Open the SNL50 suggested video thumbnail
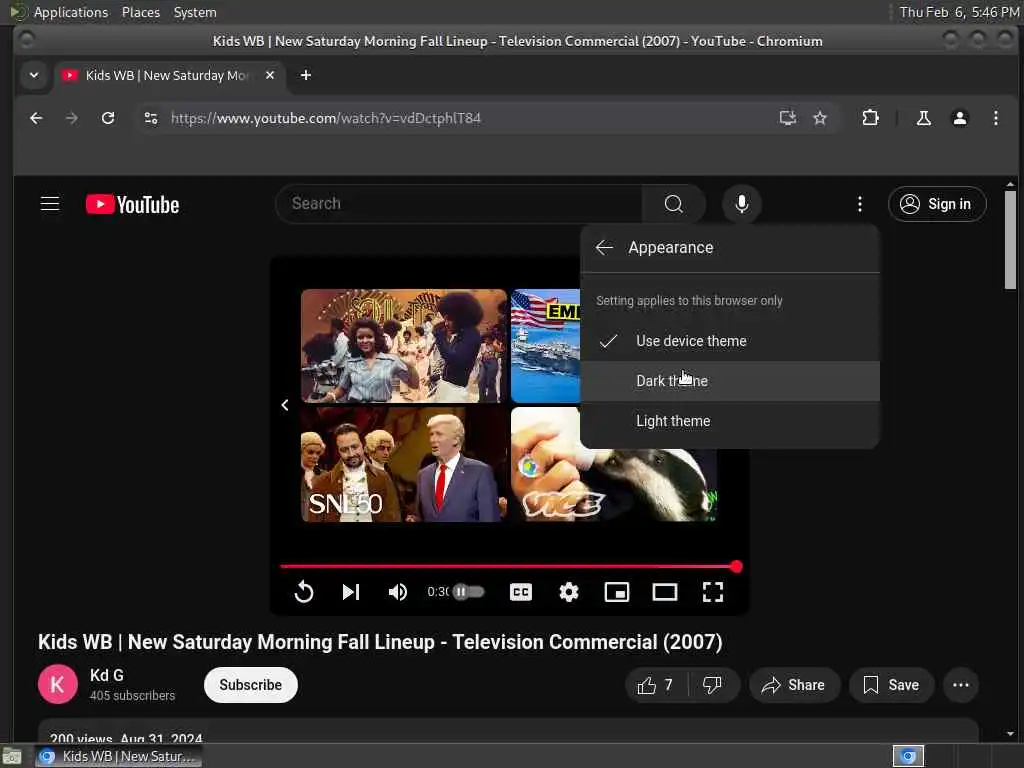Image resolution: width=1024 pixels, height=768 pixels. [x=404, y=464]
